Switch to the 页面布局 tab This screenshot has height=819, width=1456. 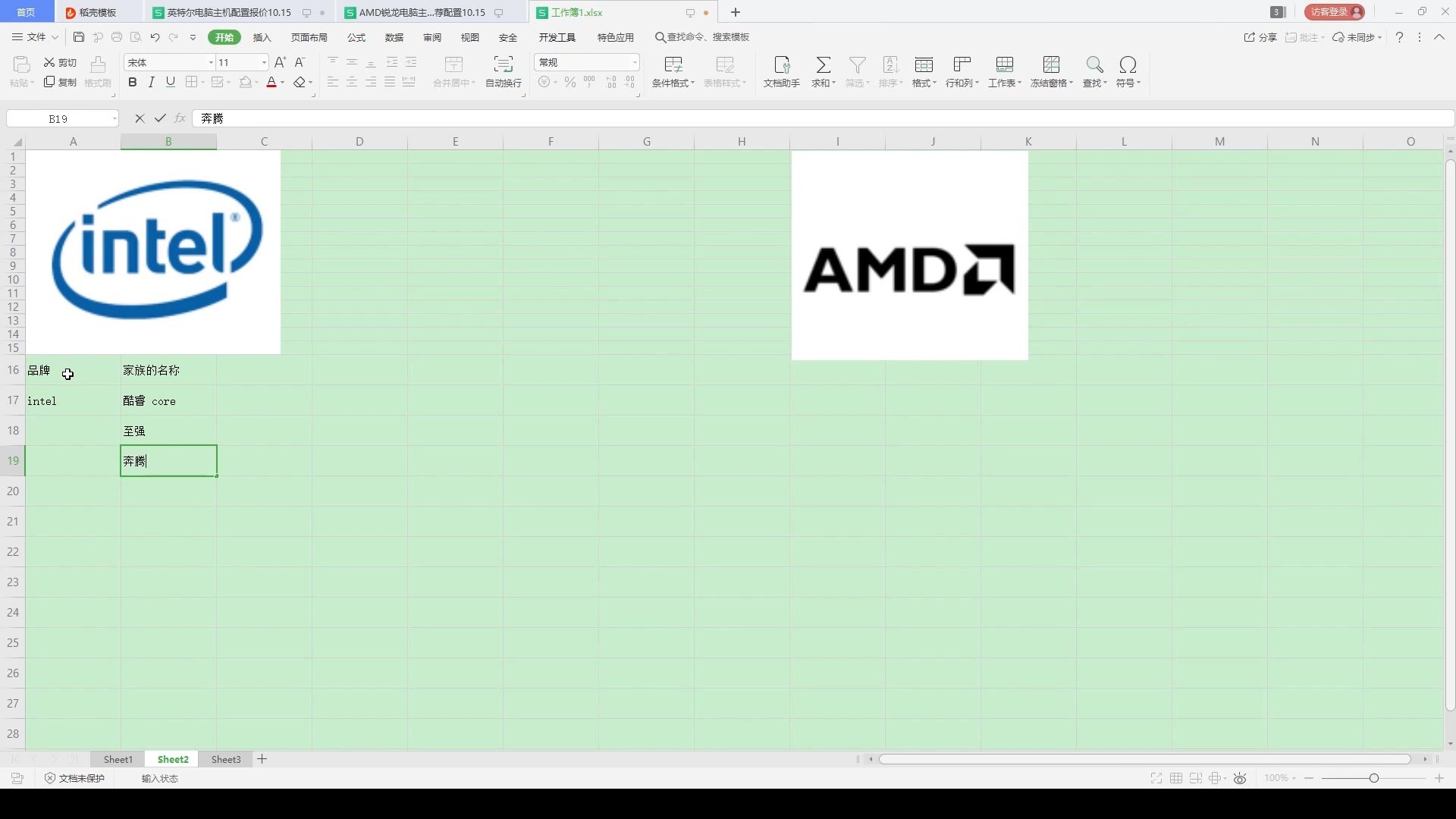[309, 37]
